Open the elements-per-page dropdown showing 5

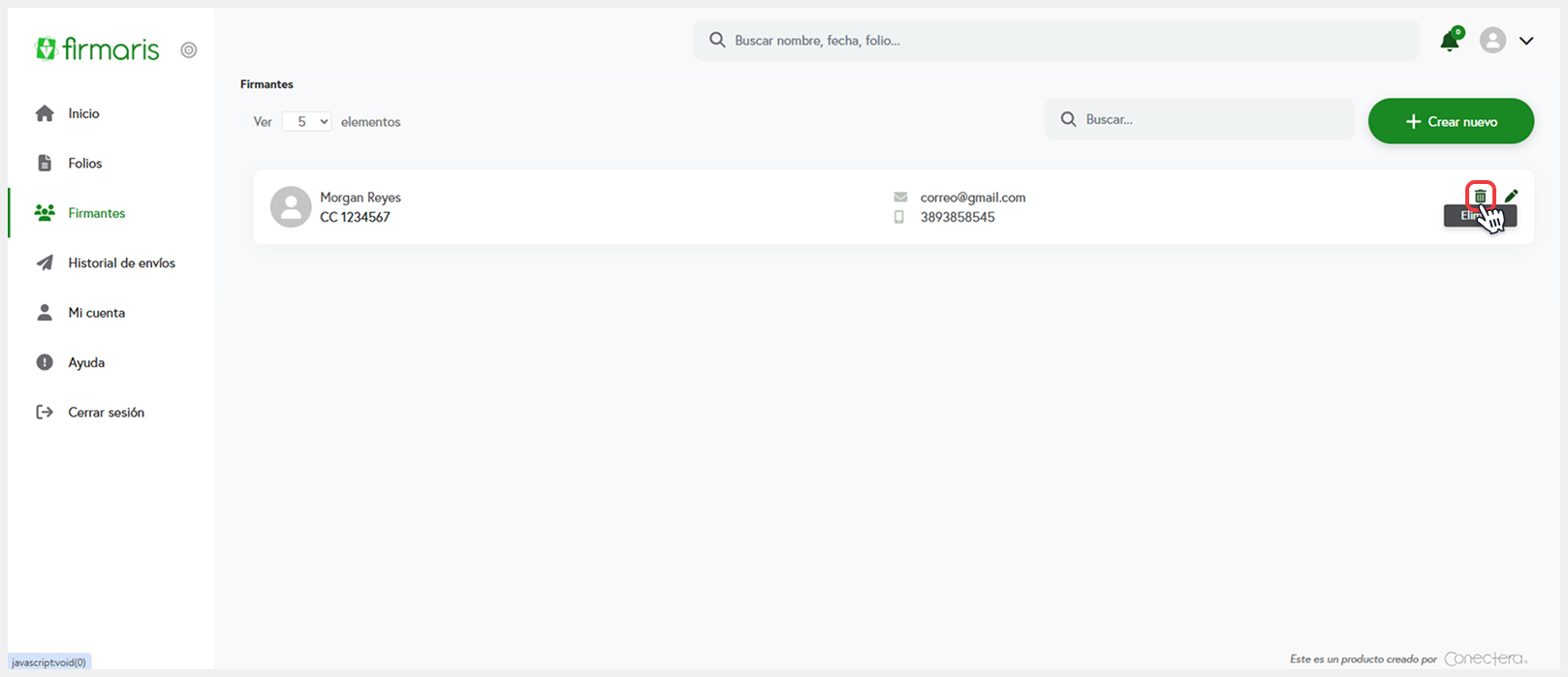tap(307, 122)
